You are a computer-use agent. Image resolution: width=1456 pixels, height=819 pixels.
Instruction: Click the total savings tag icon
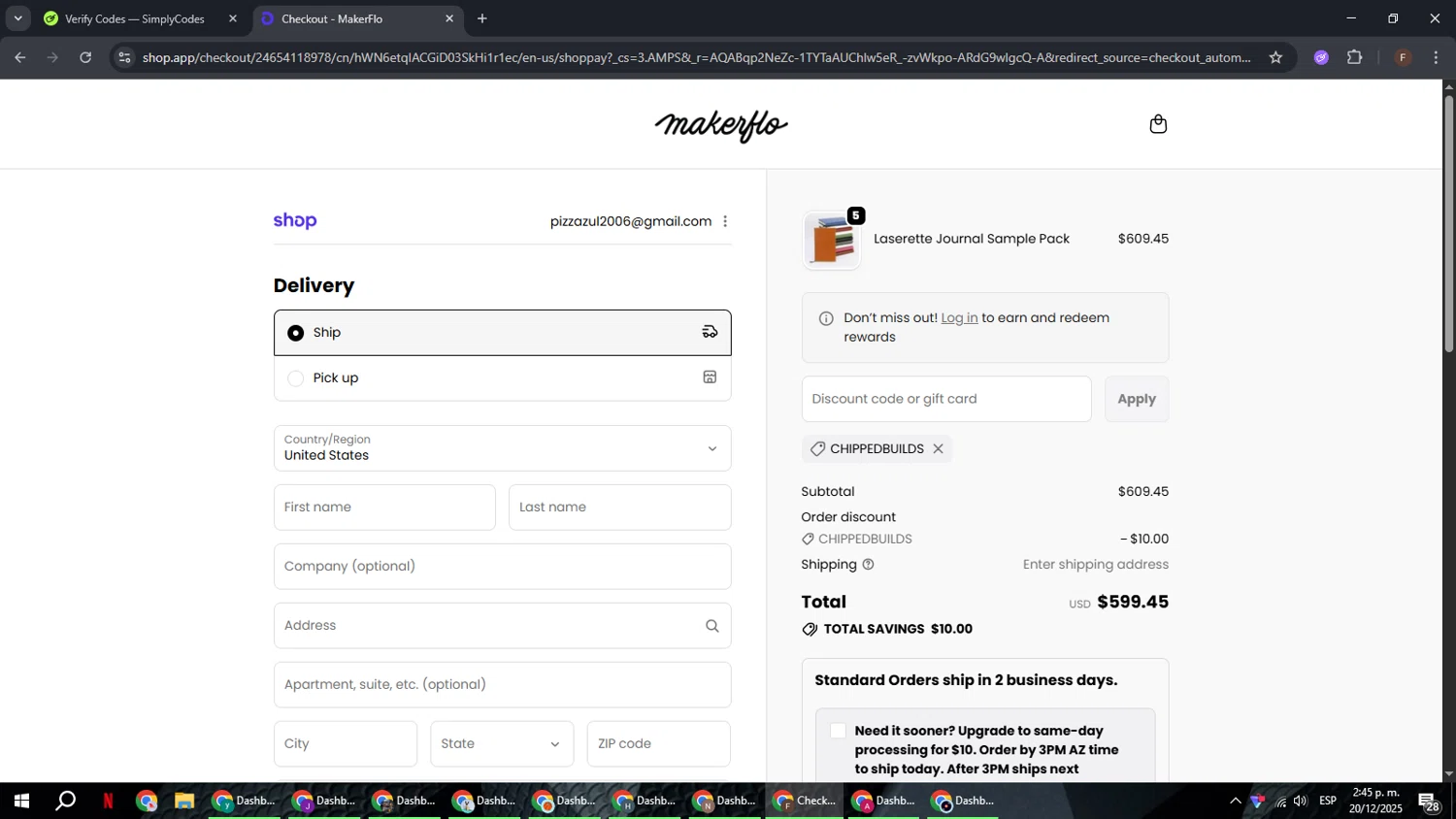810,629
